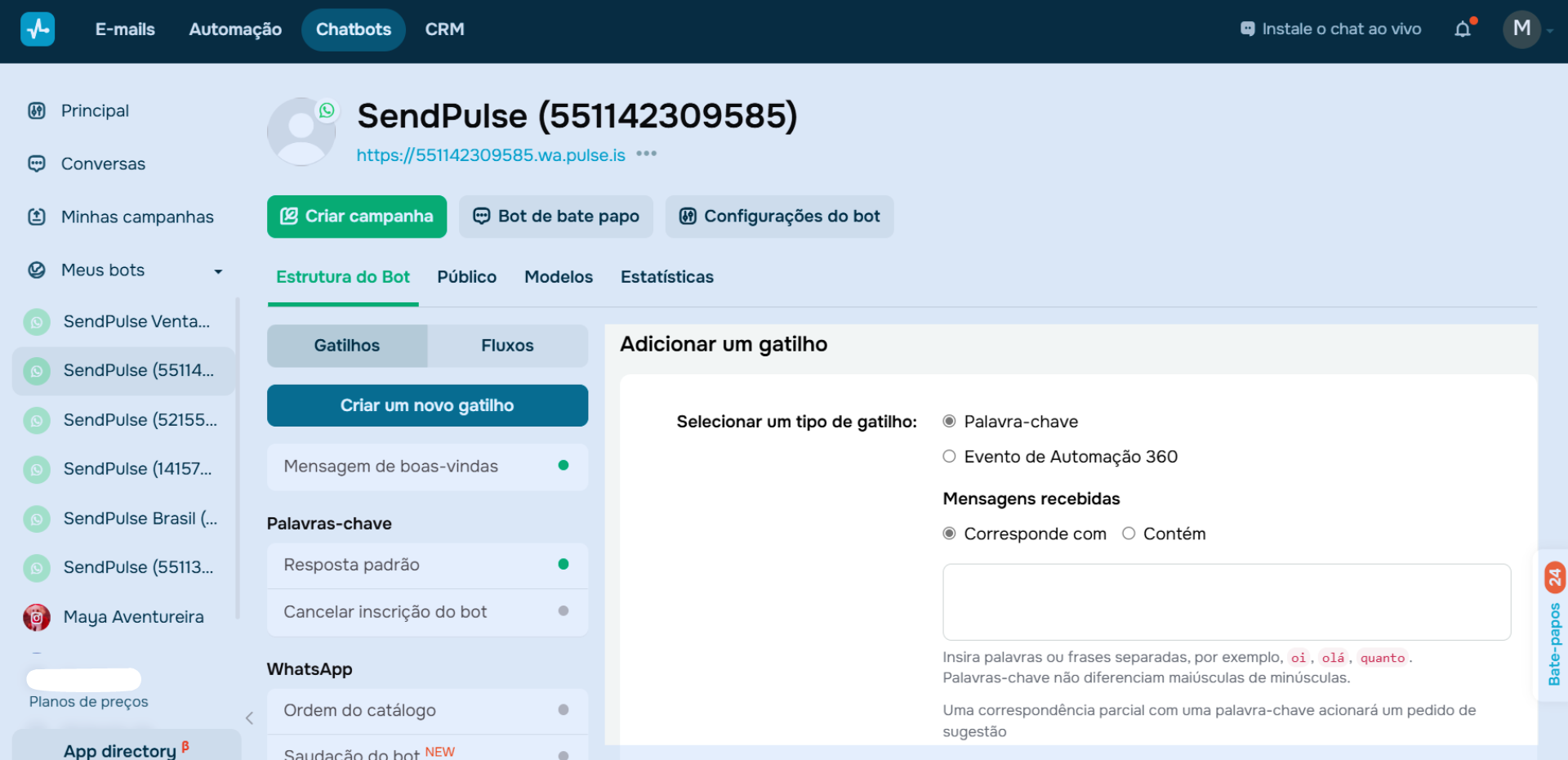Click the Conversas sidebar icon
This screenshot has height=760, width=1568.
37,163
